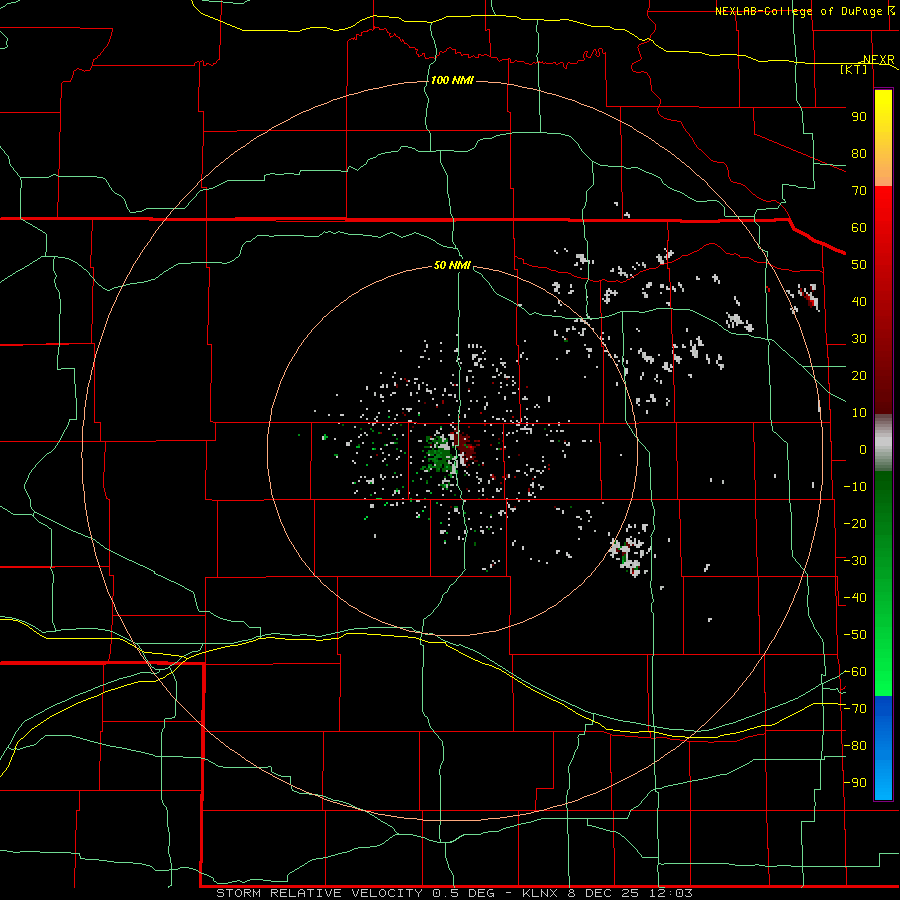The height and width of the screenshot is (900, 900).
Task: Click the "-90" scale value
Action: pyautogui.click(x=855, y=783)
